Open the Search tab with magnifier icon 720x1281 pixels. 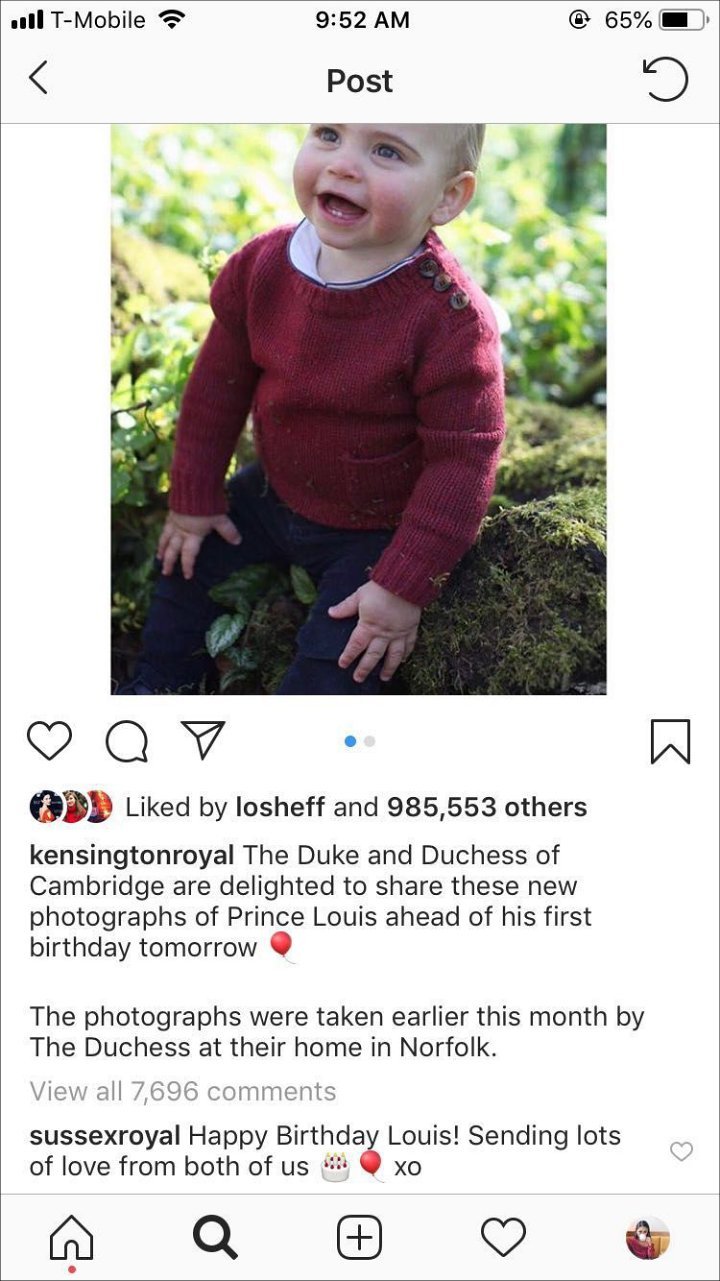tap(215, 1239)
